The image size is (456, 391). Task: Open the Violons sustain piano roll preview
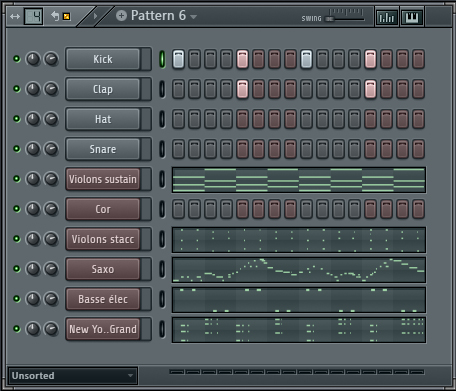coord(299,180)
